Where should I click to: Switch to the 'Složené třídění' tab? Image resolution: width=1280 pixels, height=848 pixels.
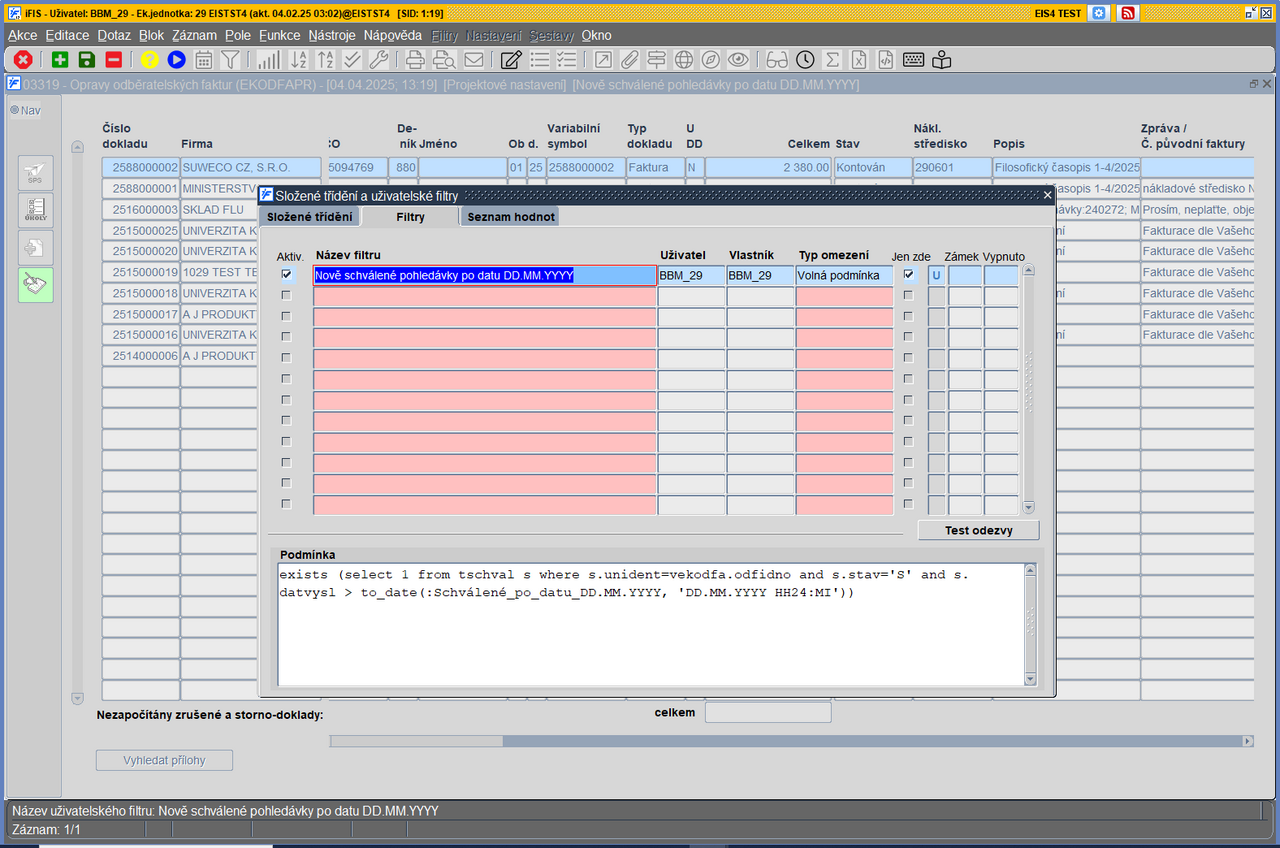pos(309,217)
